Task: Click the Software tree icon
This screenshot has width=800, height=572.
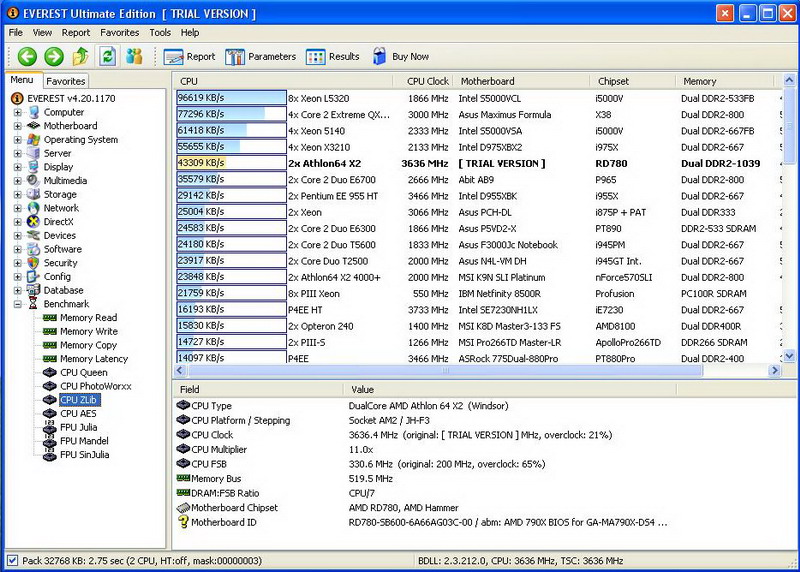Action: [x=34, y=249]
